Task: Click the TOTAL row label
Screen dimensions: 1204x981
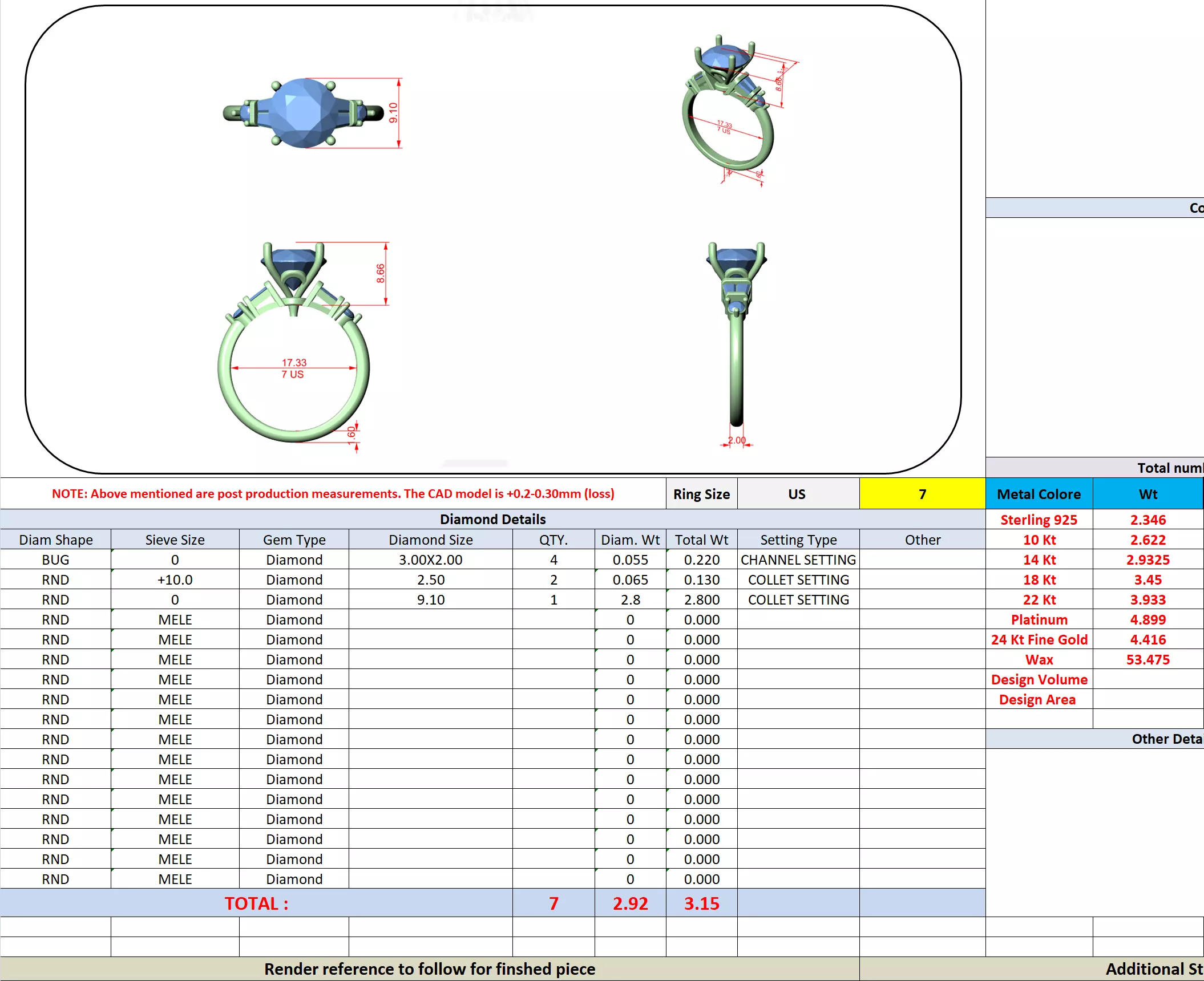Action: [x=256, y=903]
